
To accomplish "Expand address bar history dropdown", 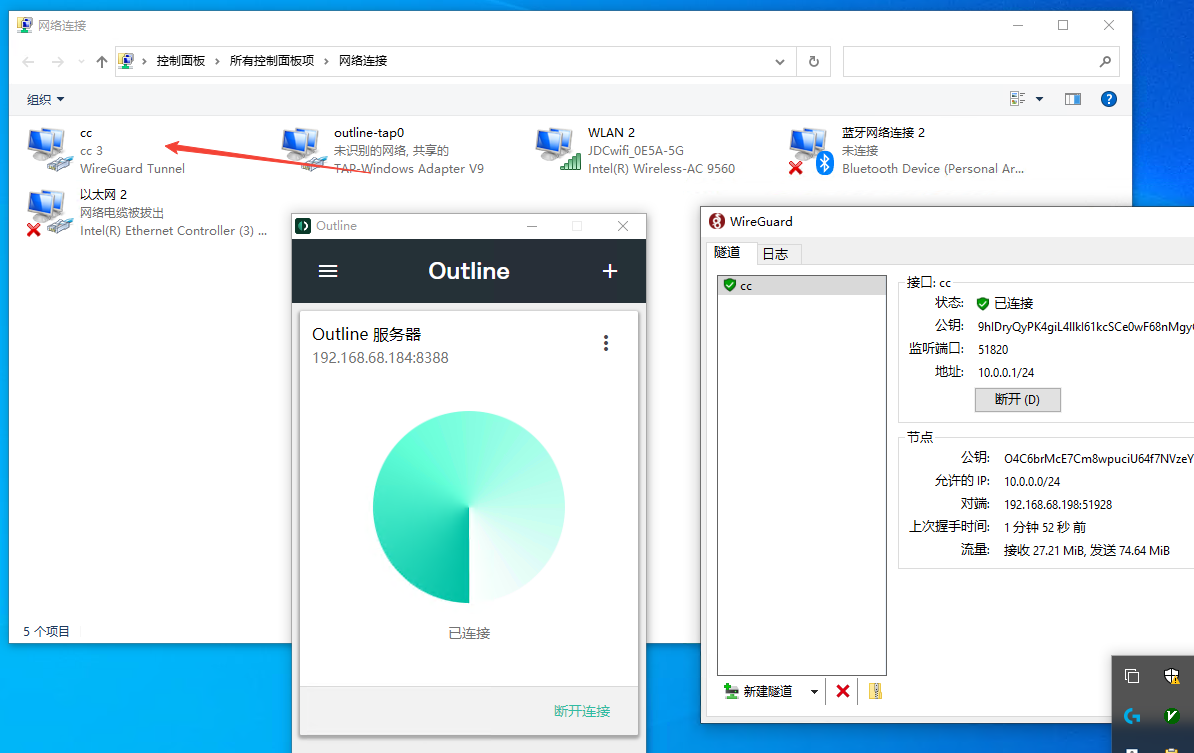I will (x=780, y=62).
